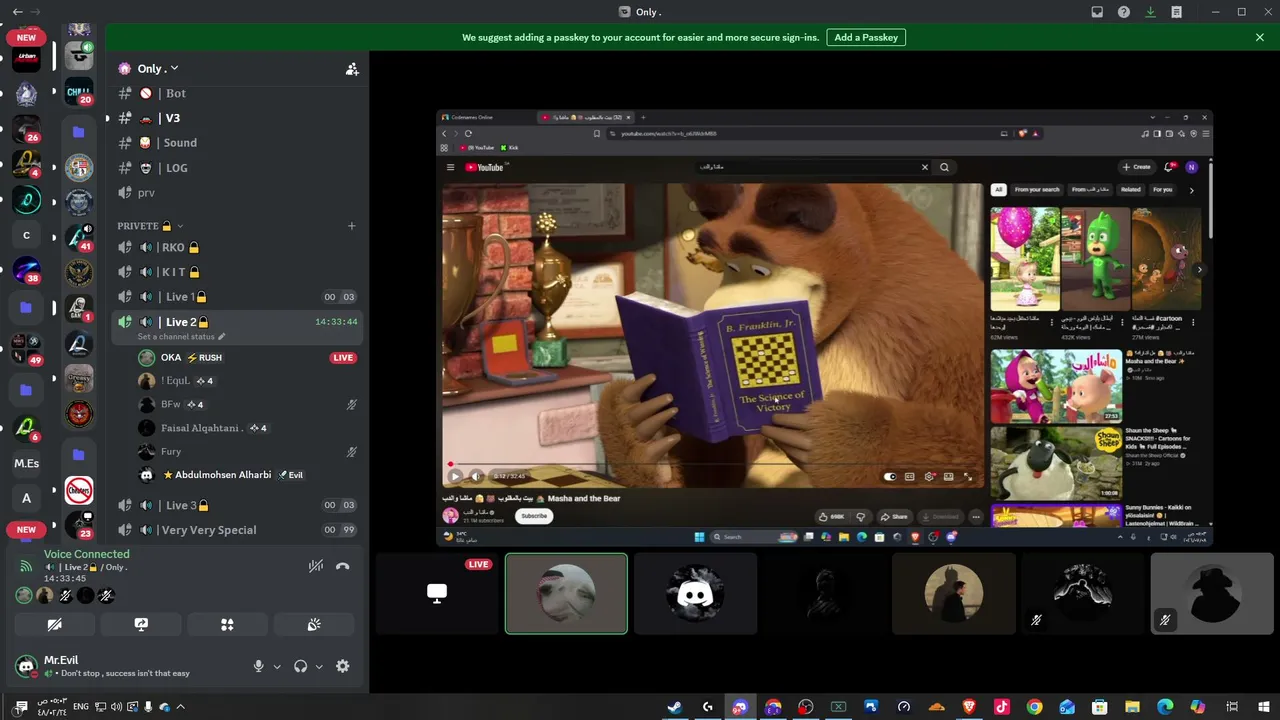Open Google Chrome from the taskbar
Viewport: 1280px width, 720px height.
coord(1034,707)
